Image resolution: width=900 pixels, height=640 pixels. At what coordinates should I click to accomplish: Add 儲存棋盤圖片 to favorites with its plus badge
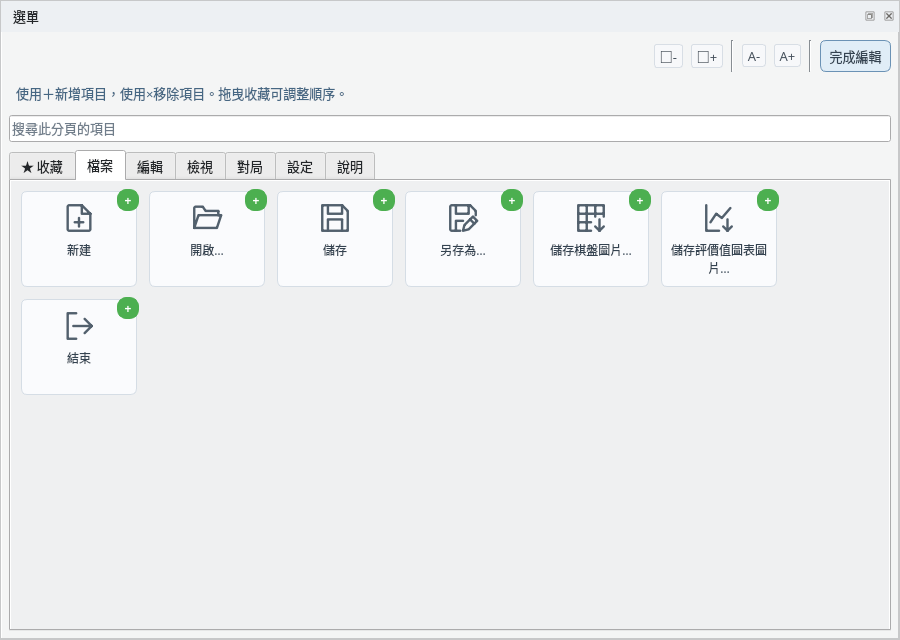[x=640, y=200]
